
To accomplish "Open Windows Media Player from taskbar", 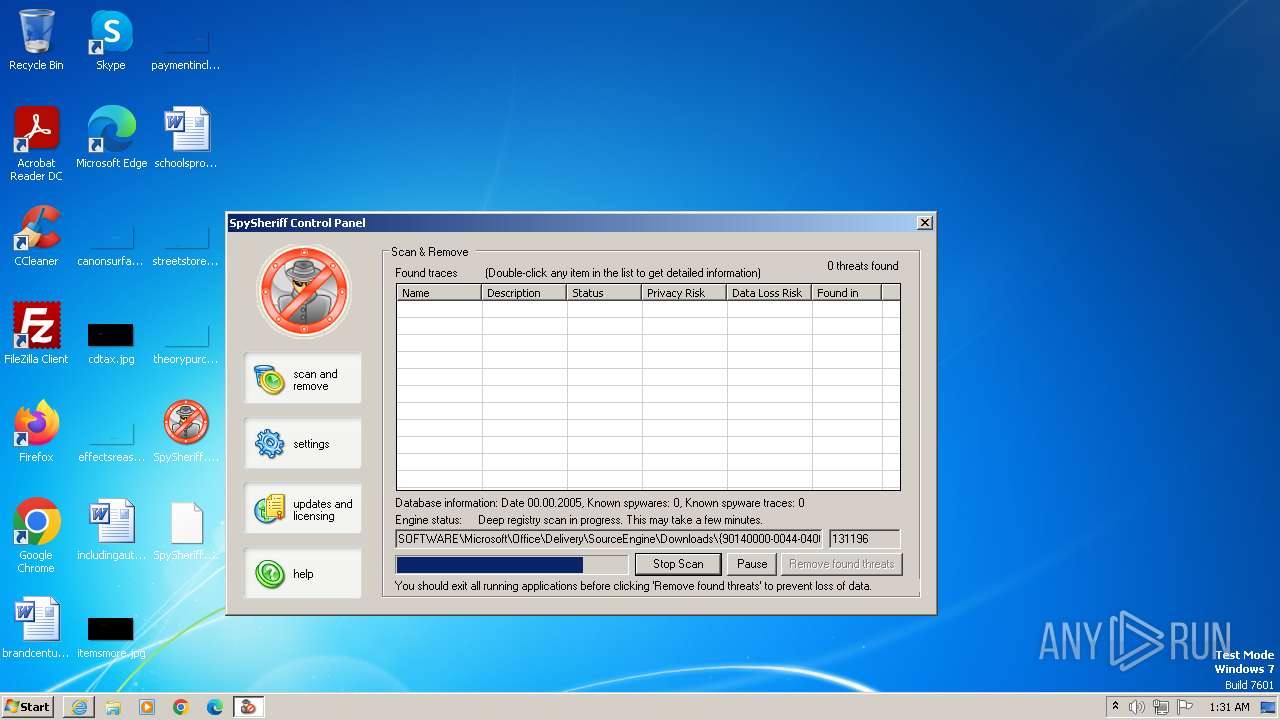I will click(x=147, y=707).
